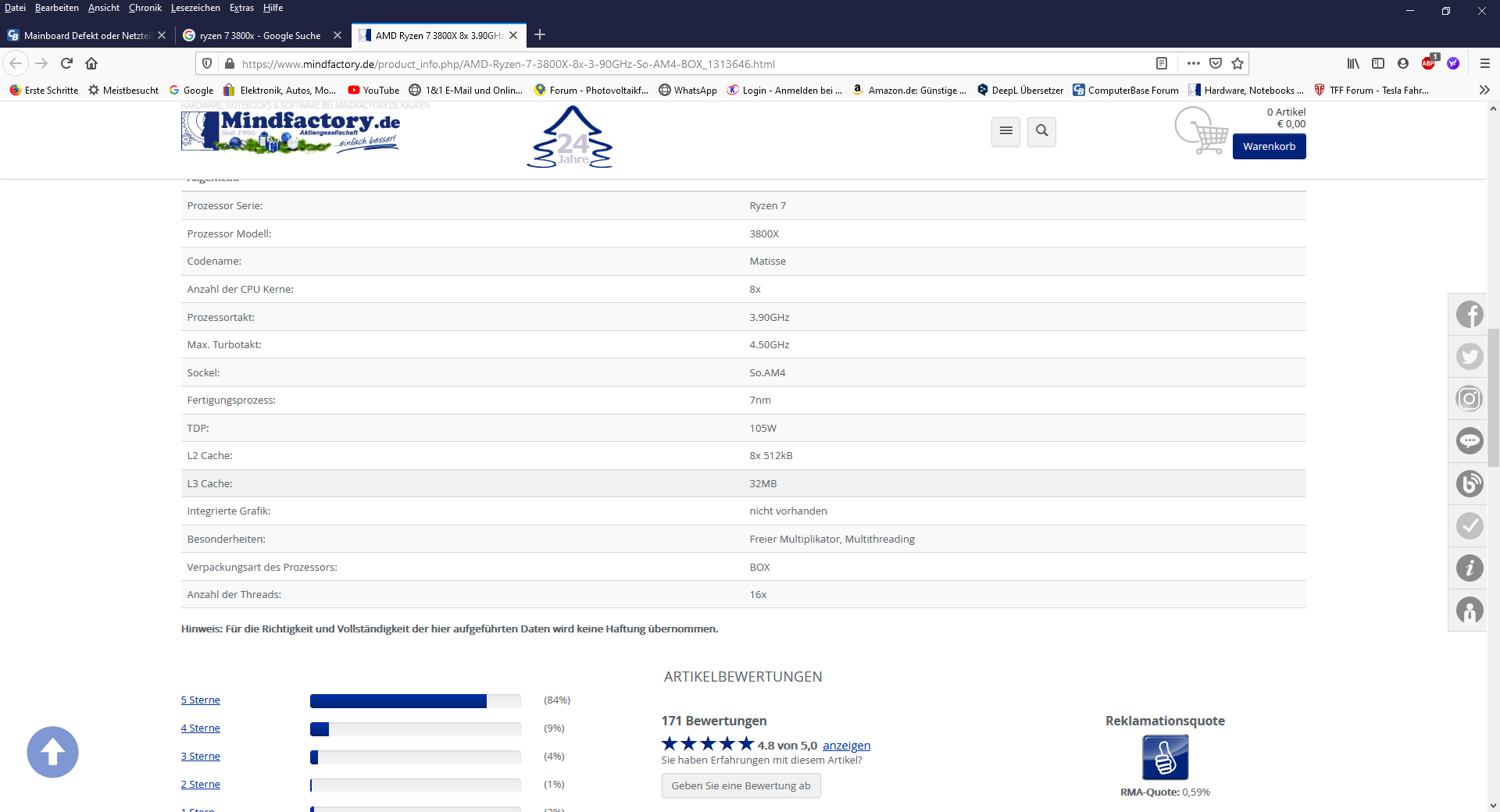The width and height of the screenshot is (1500, 812).
Task: Select the 105W TDP value
Action: coord(763,429)
